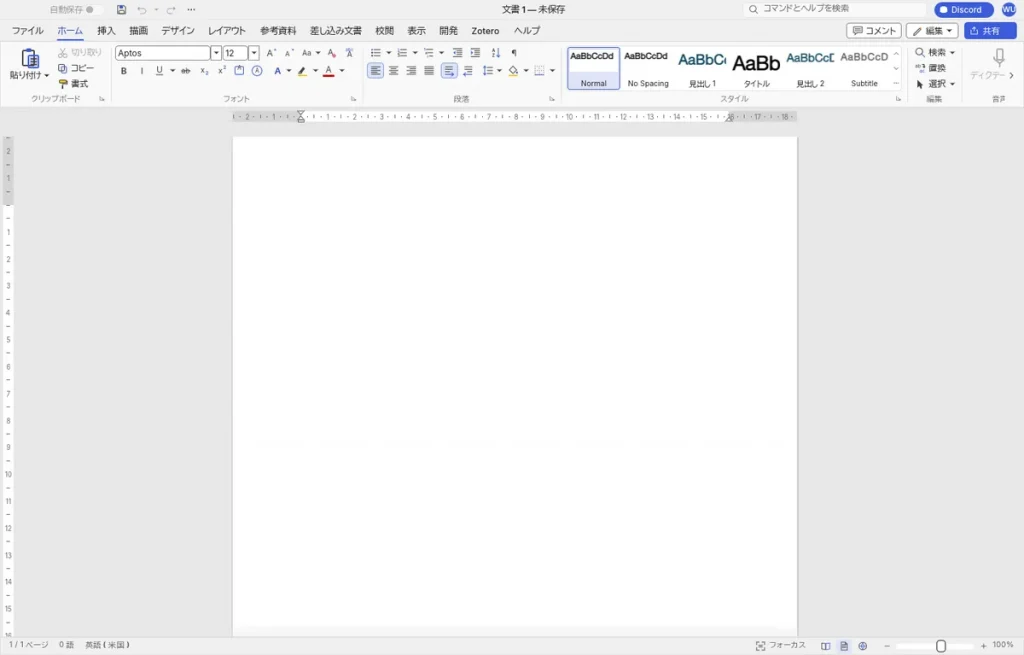1024x655 pixels.
Task: Click the command and help search field
Action: [835, 9]
